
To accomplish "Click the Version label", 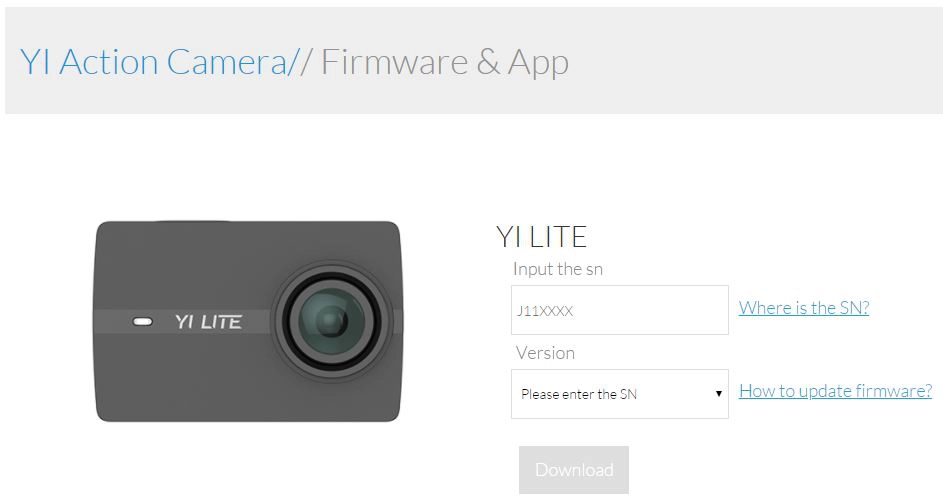I will pyautogui.click(x=545, y=353).
